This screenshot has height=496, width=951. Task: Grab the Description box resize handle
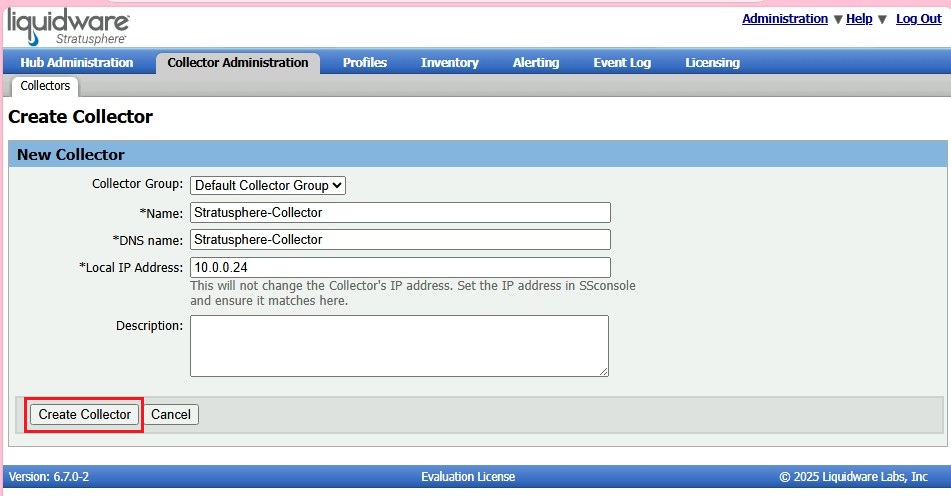(604, 372)
